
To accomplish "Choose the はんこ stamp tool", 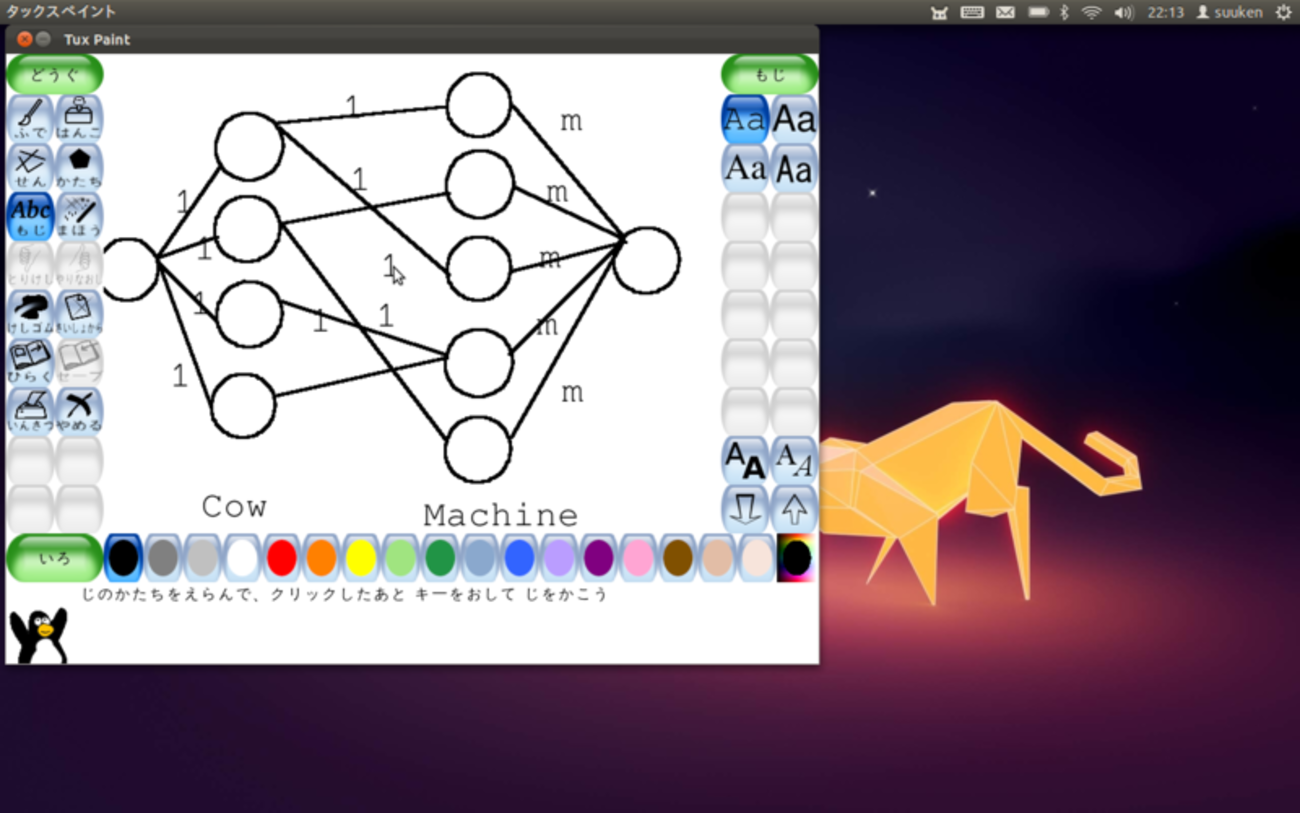I will (x=79, y=119).
